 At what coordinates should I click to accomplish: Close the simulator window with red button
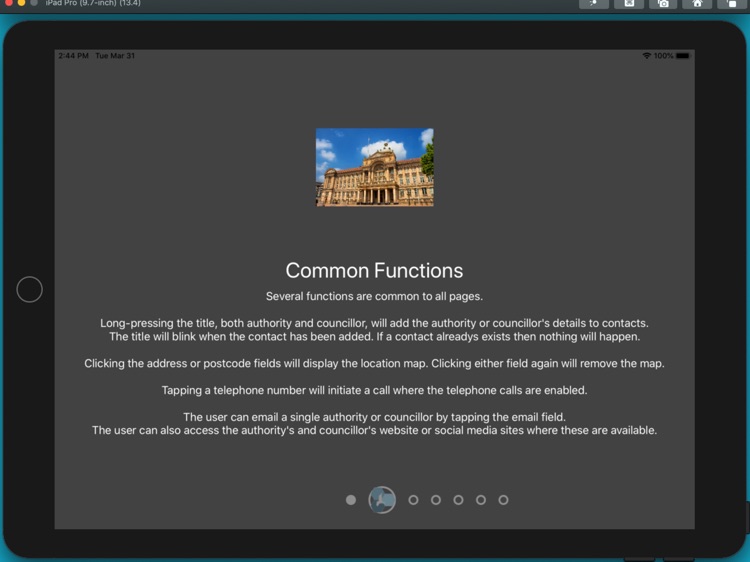[8, 2]
